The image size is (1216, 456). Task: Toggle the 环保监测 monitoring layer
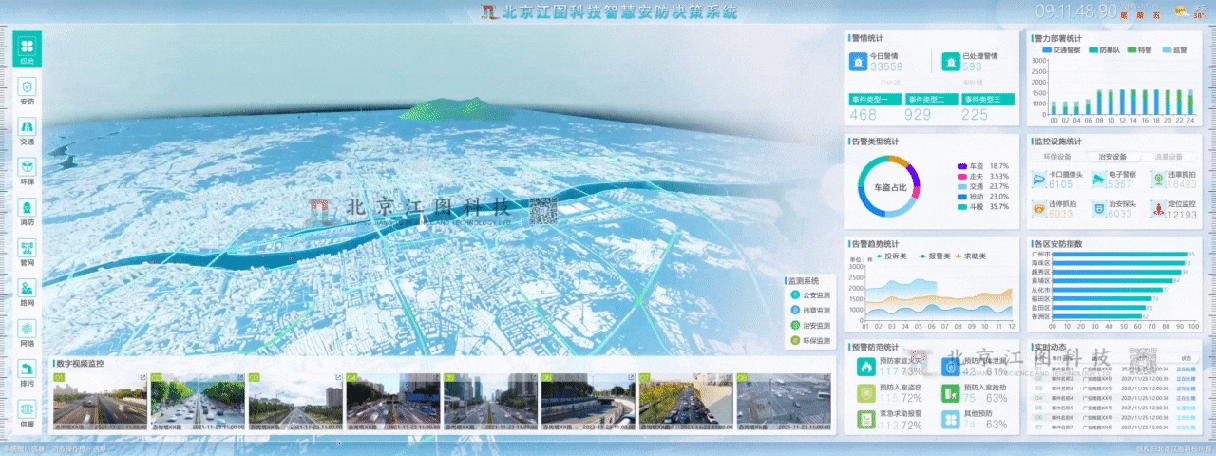tap(808, 341)
